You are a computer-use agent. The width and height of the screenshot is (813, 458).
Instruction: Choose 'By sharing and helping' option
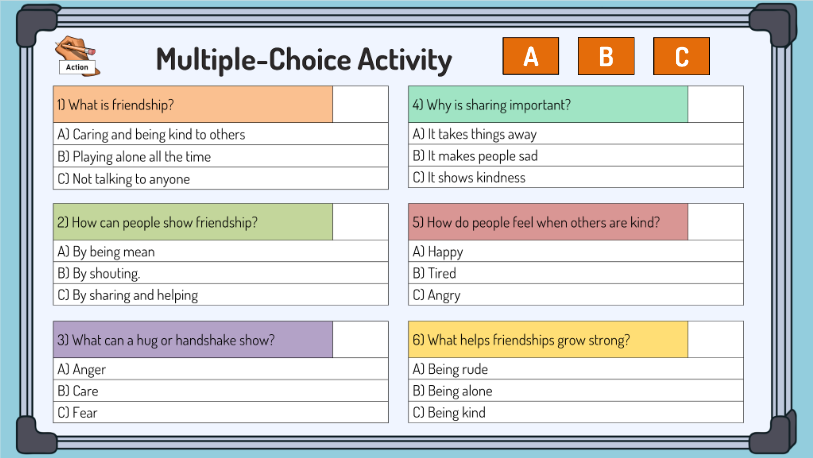[x=221, y=295]
